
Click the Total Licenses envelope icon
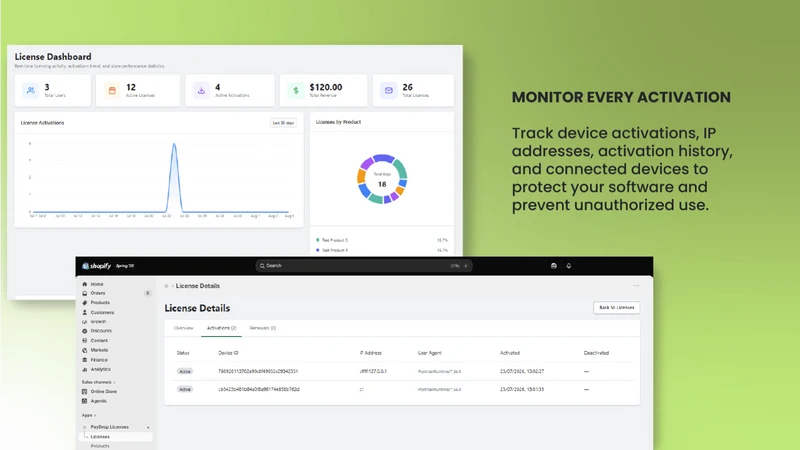point(389,90)
